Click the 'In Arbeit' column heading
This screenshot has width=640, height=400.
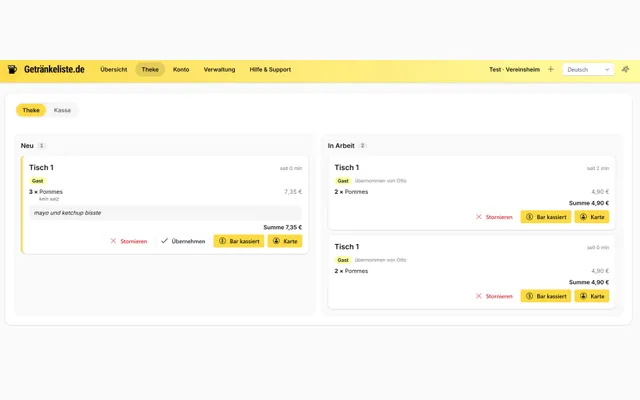pyautogui.click(x=341, y=146)
